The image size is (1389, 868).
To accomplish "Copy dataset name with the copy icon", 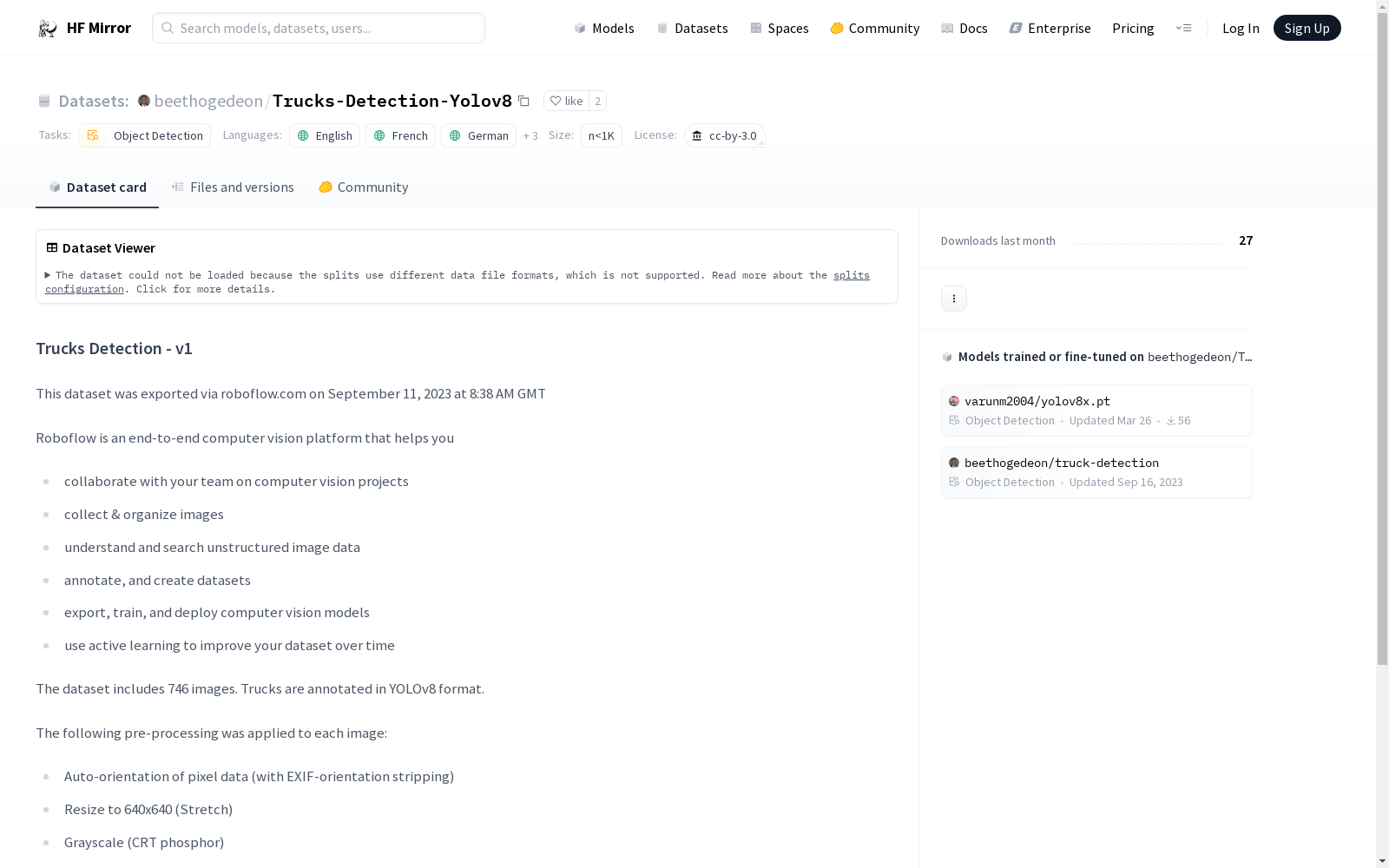I will click(523, 101).
